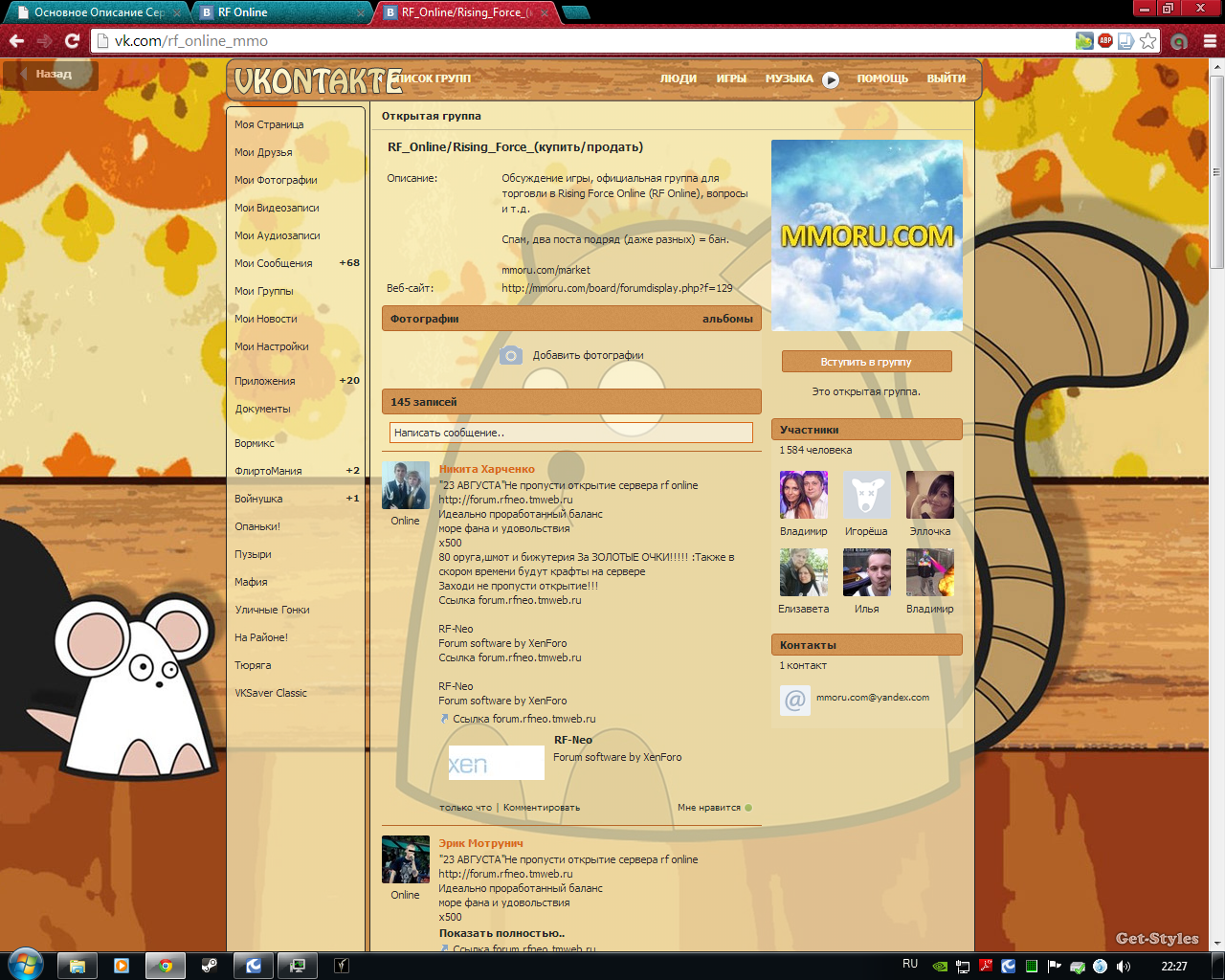1225x980 pixels.
Task: Click the red Adobe tray icon
Action: point(986,967)
